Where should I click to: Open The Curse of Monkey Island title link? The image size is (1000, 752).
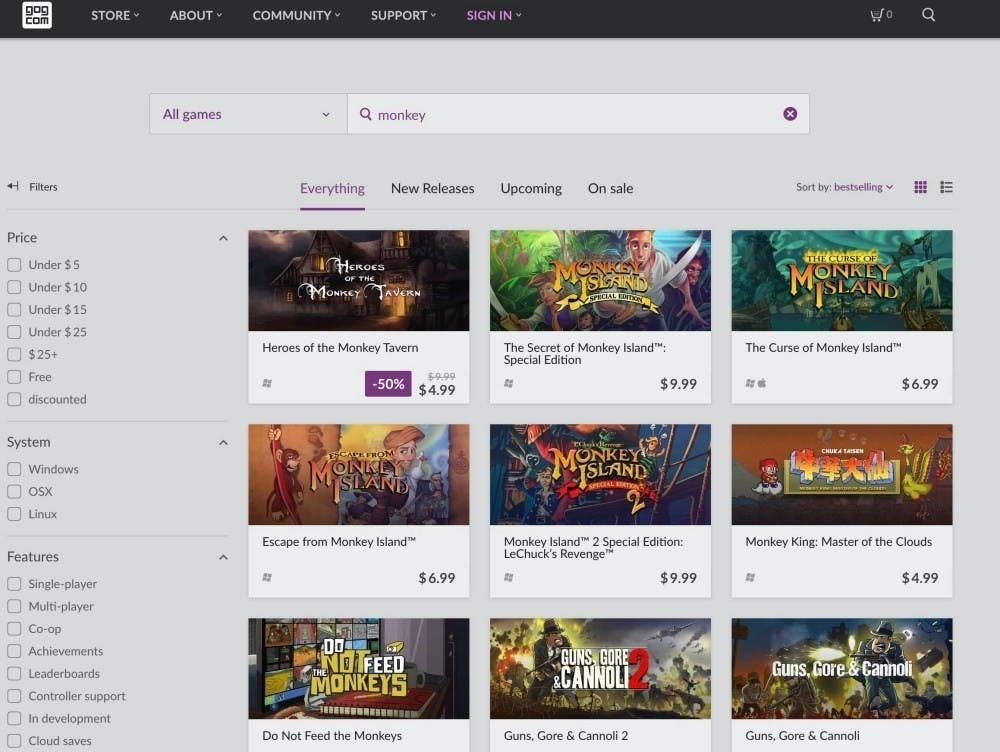tap(823, 348)
